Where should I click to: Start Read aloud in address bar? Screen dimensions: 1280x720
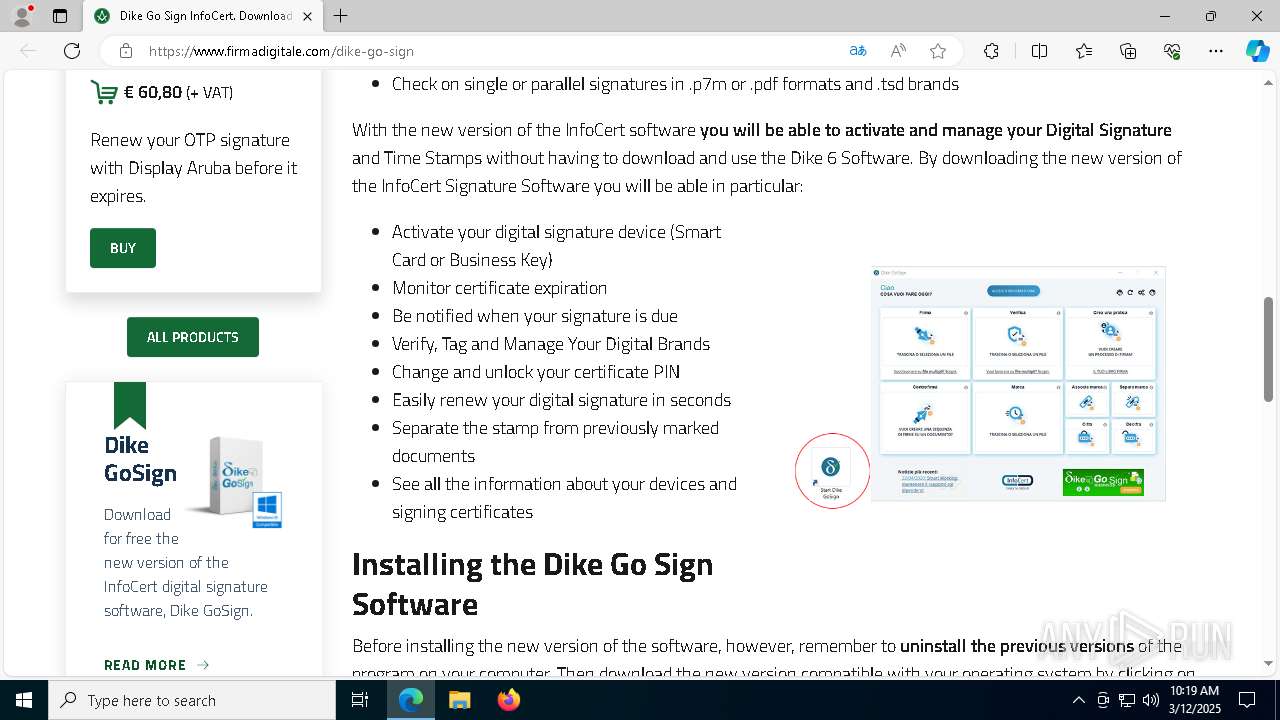point(898,51)
